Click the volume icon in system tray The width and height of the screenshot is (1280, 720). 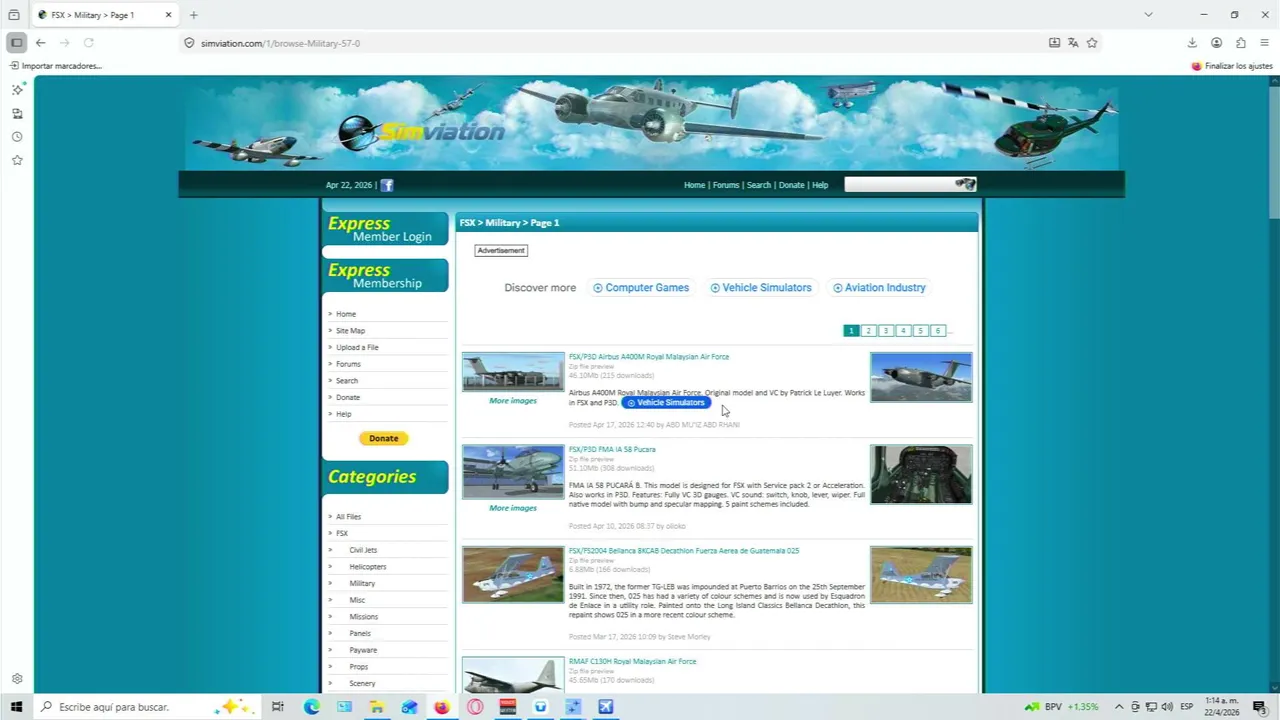1168,707
